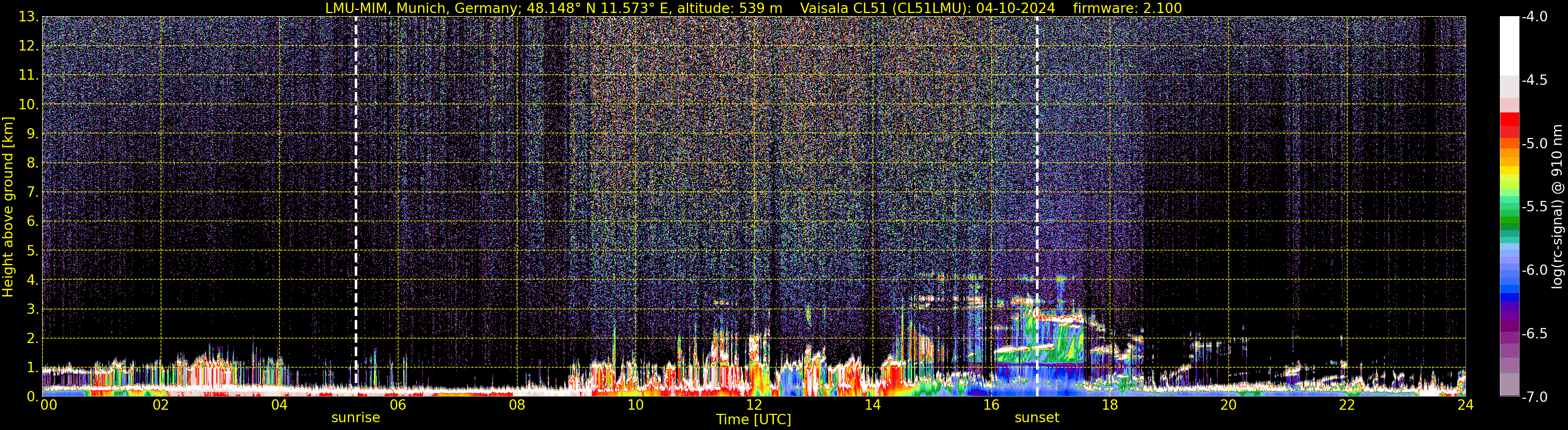
Task: Click the 9. height tick label
Action: coord(32,133)
